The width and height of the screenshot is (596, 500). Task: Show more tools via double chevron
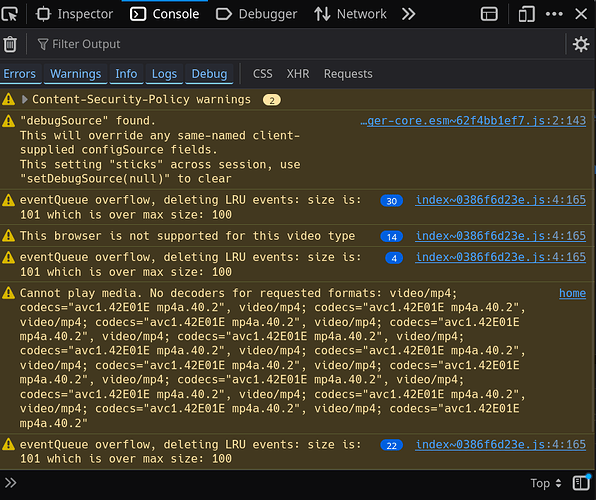point(409,14)
